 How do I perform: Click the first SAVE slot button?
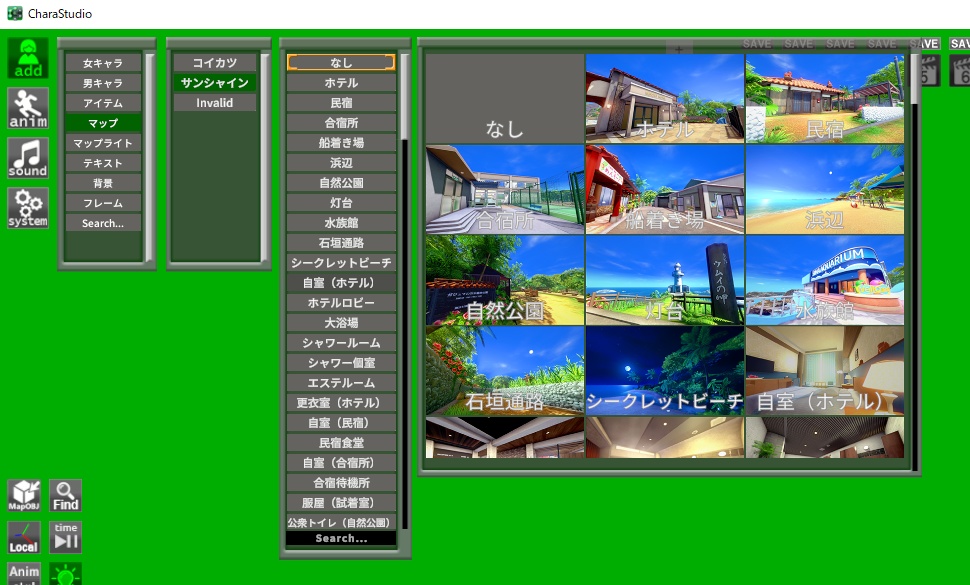pyautogui.click(x=757, y=43)
